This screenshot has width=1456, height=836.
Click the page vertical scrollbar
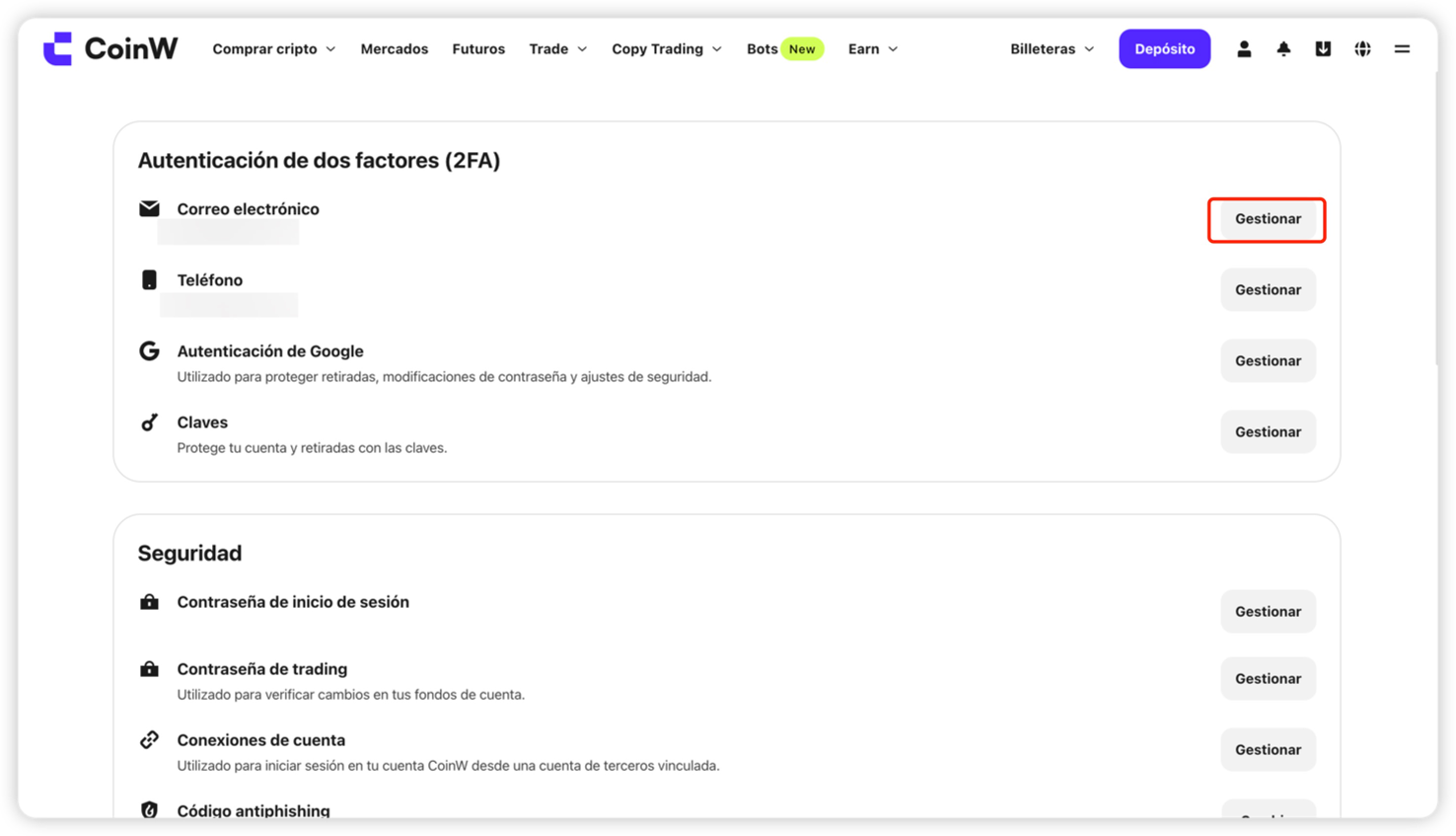[x=1438, y=217]
